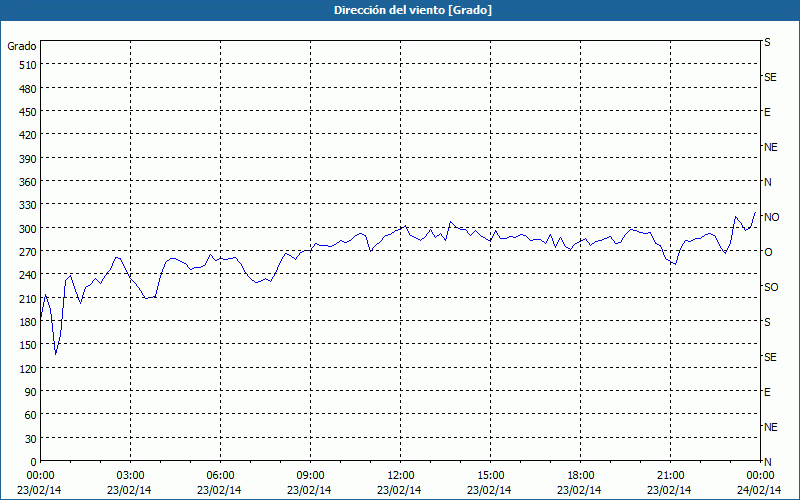Click the 120 y-axis value
Viewport: 800px width, 500px height.
(x=28, y=369)
